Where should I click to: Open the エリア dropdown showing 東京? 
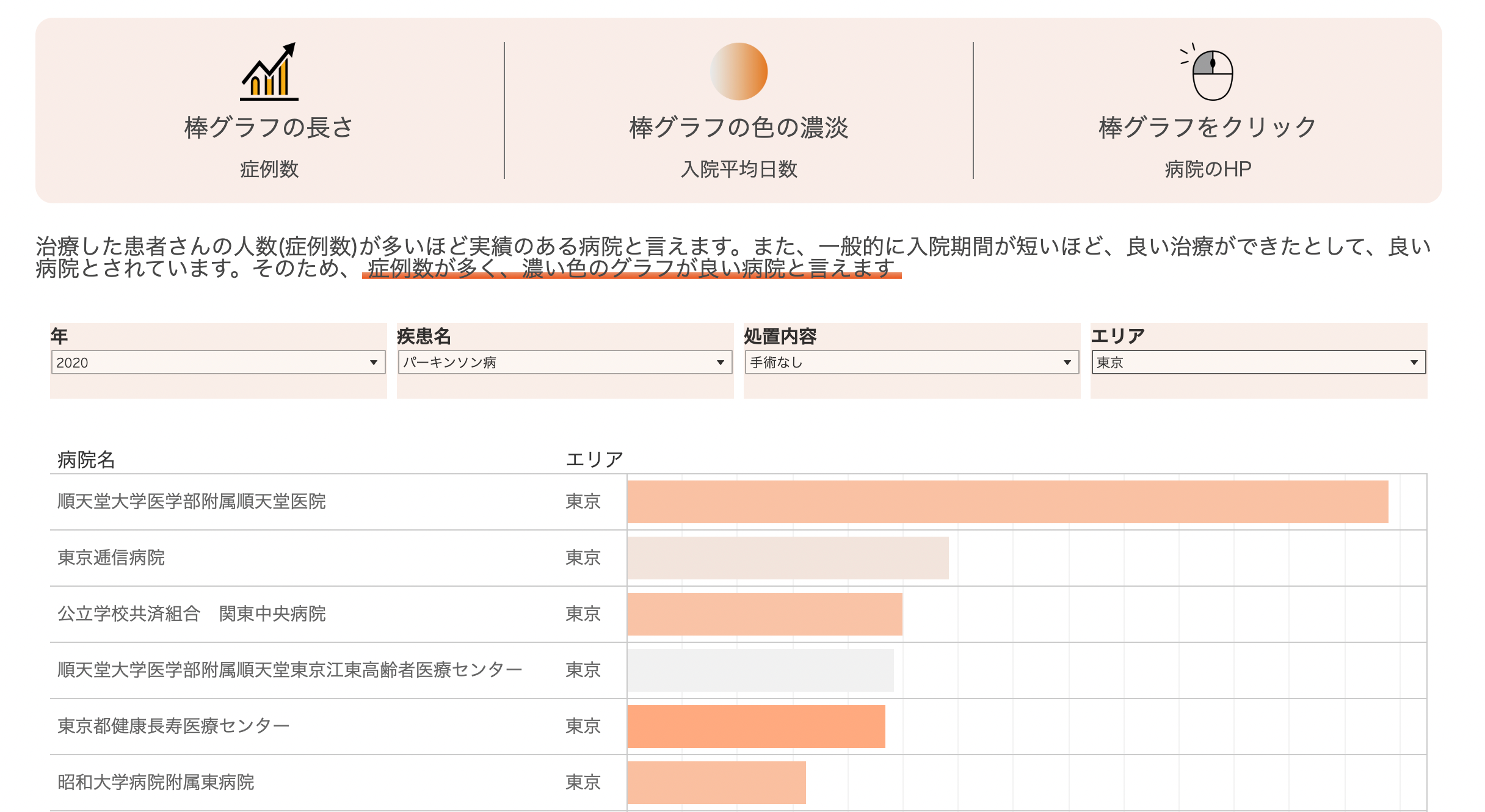point(1258,362)
